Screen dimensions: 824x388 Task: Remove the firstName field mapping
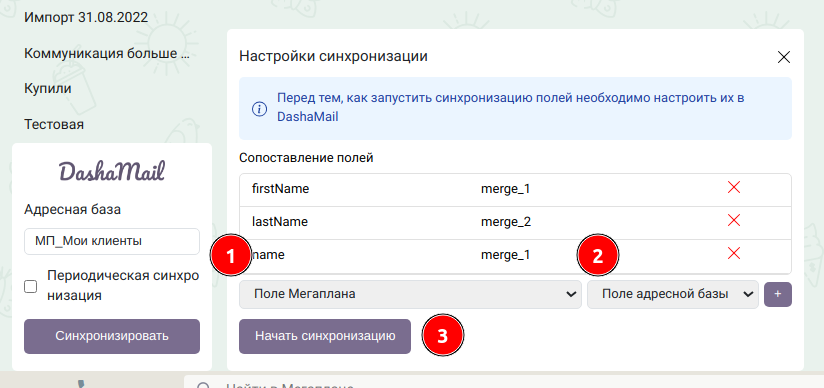tap(734, 187)
